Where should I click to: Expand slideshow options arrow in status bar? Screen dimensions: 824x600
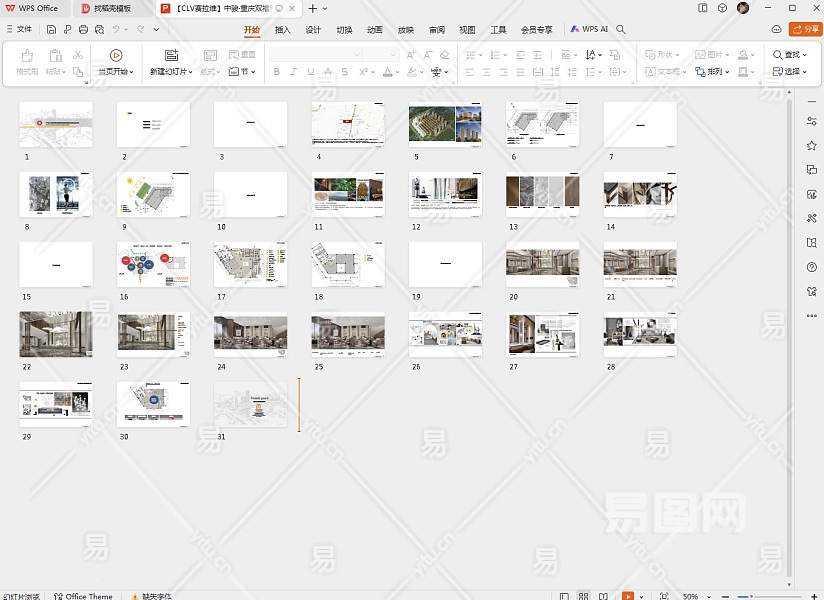(641, 596)
